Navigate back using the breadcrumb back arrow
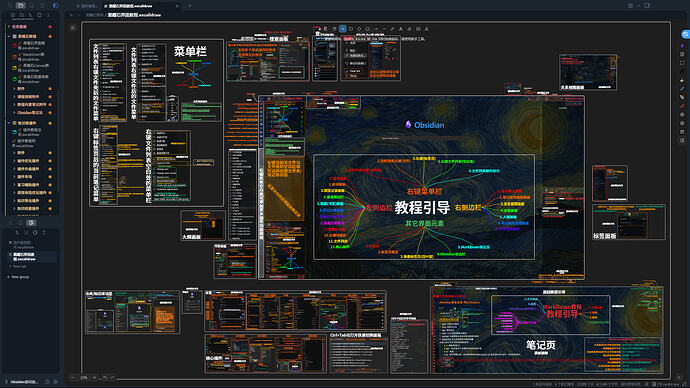Viewport: 690px width, 388px height. 71,15
